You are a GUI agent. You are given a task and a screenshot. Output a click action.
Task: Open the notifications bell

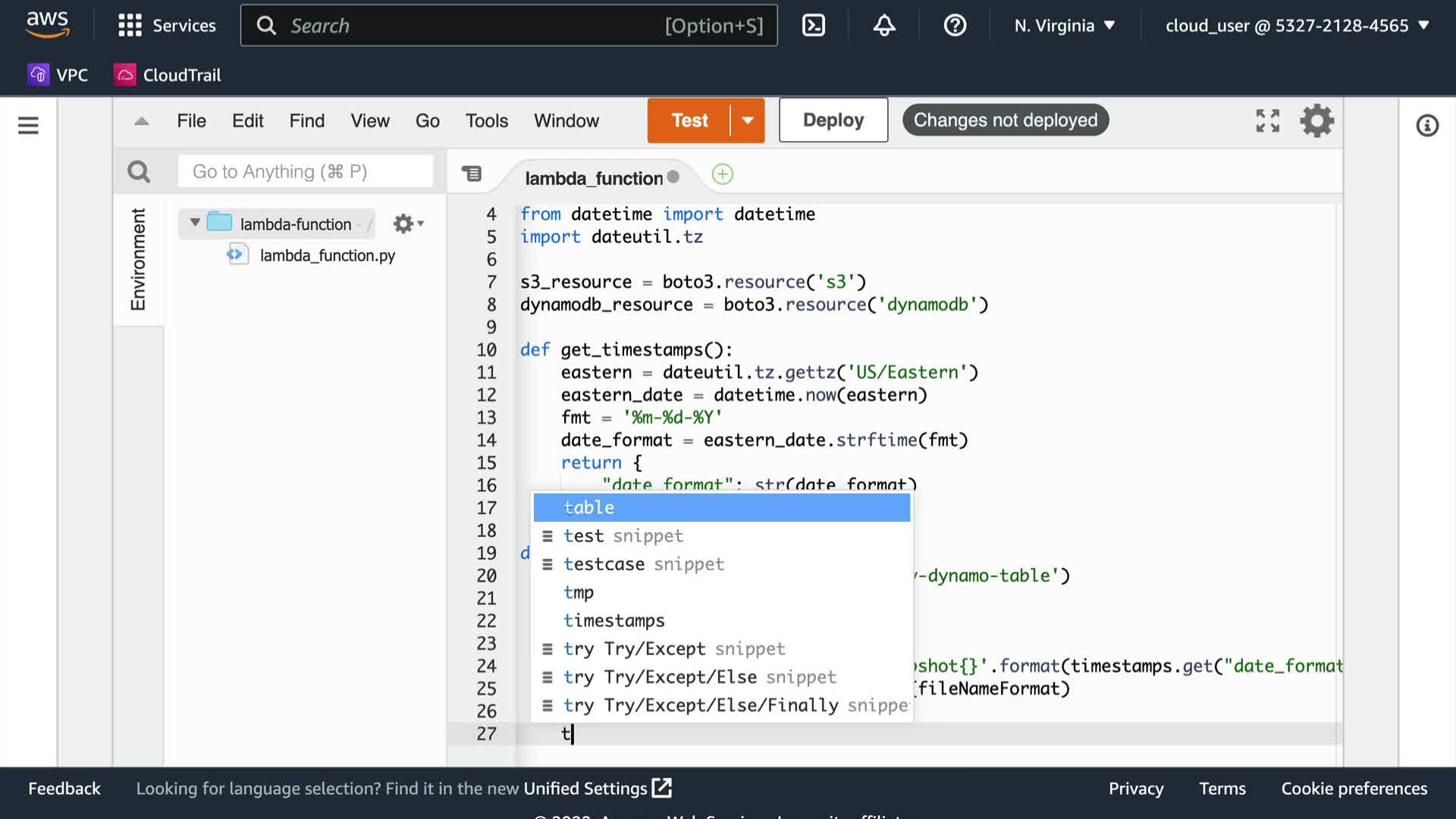[883, 26]
